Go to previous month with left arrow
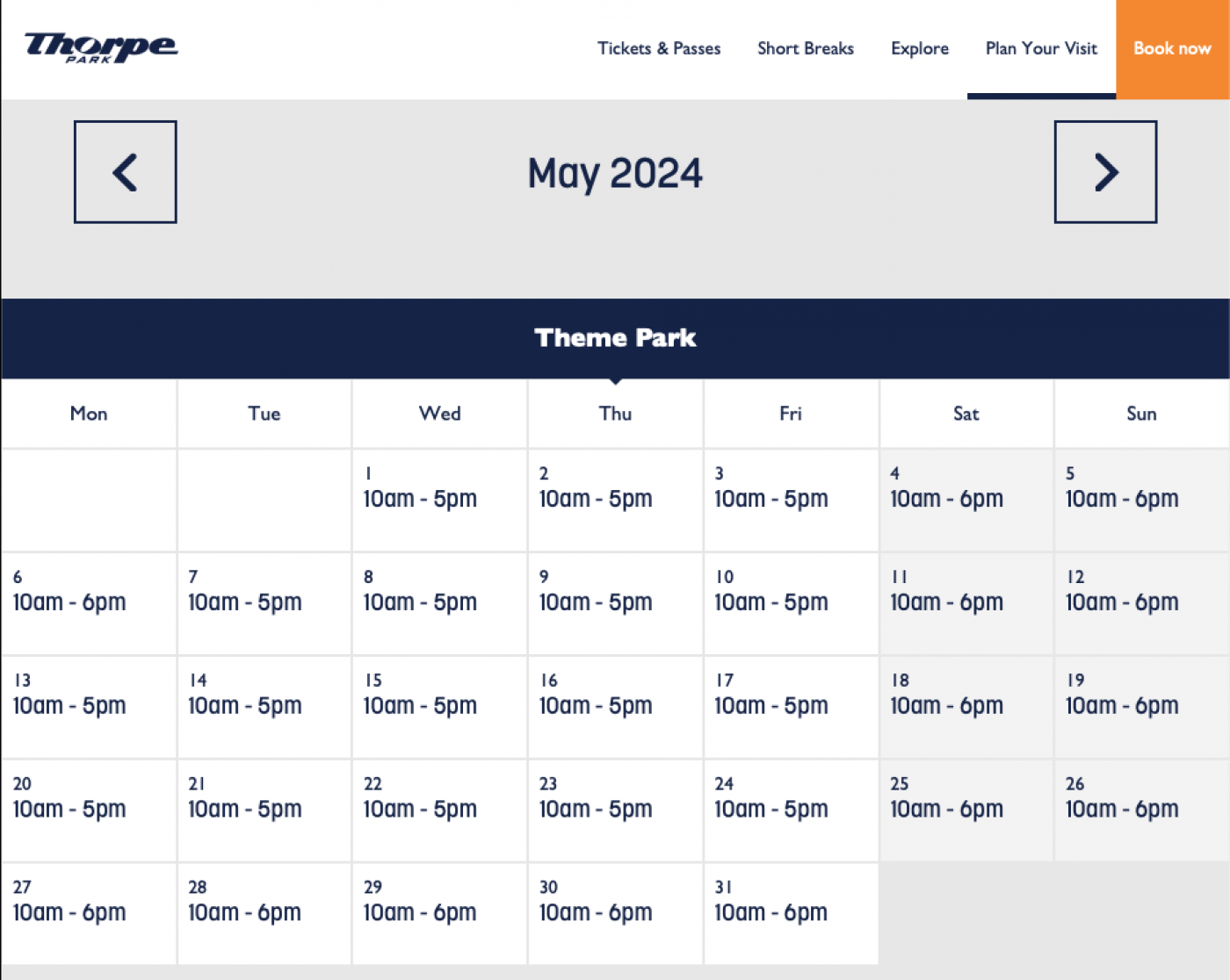The height and width of the screenshot is (980, 1230). [126, 172]
